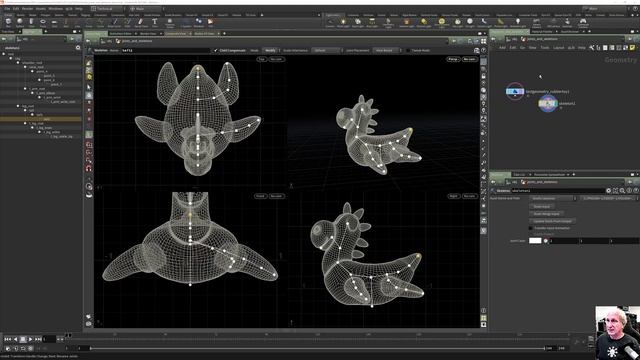The height and width of the screenshot is (360, 640).
Task: Open the Render menu
Action: [27, 9]
